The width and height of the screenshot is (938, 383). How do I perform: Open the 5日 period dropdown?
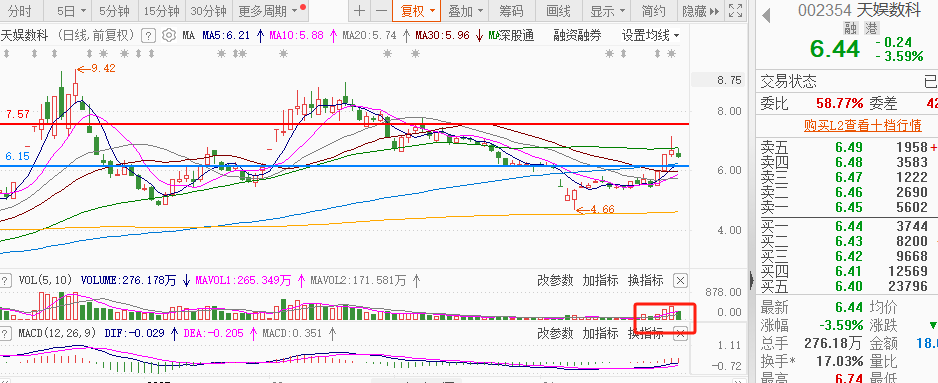click(x=71, y=11)
